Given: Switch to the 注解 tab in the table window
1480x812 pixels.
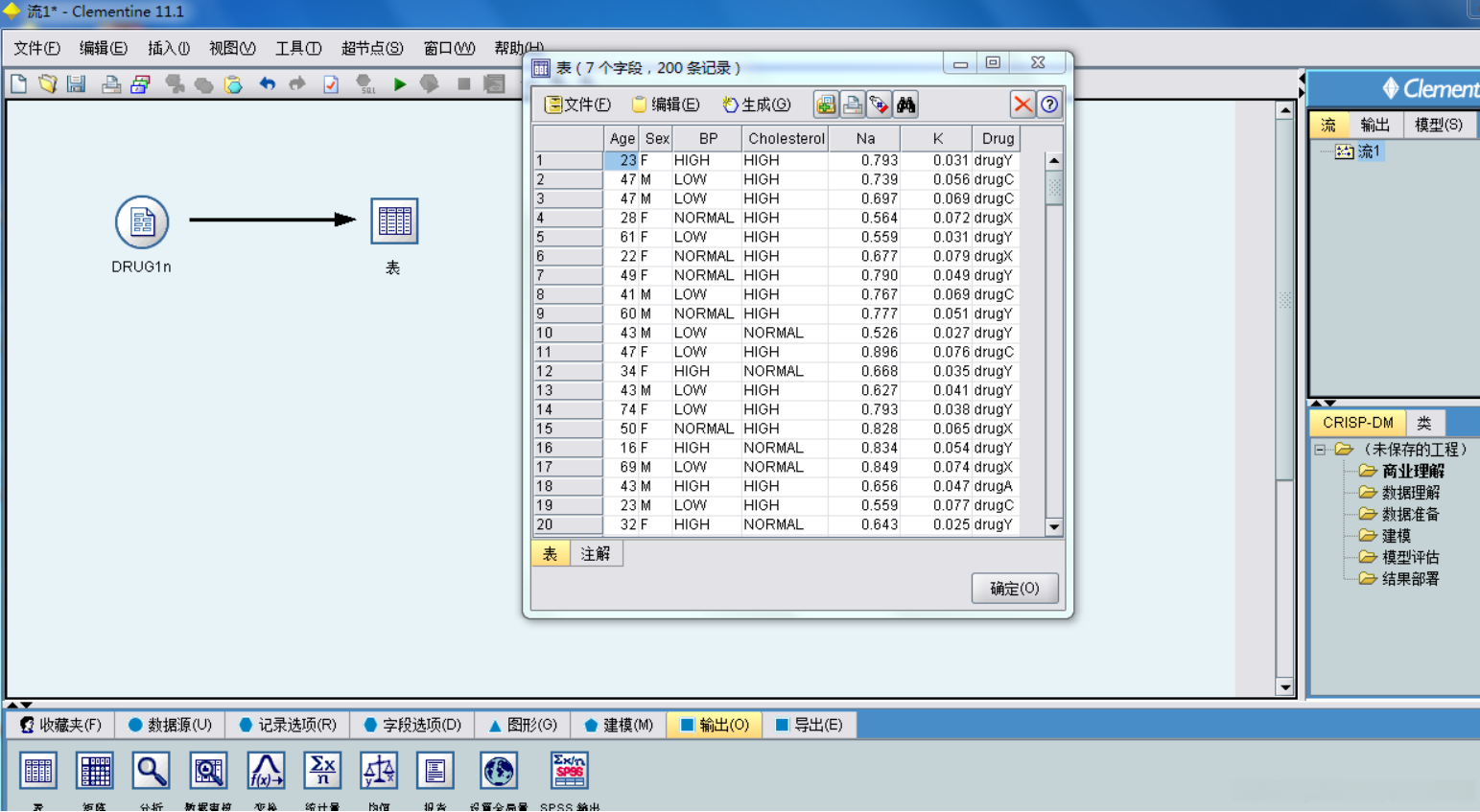Looking at the screenshot, I should click(x=596, y=554).
